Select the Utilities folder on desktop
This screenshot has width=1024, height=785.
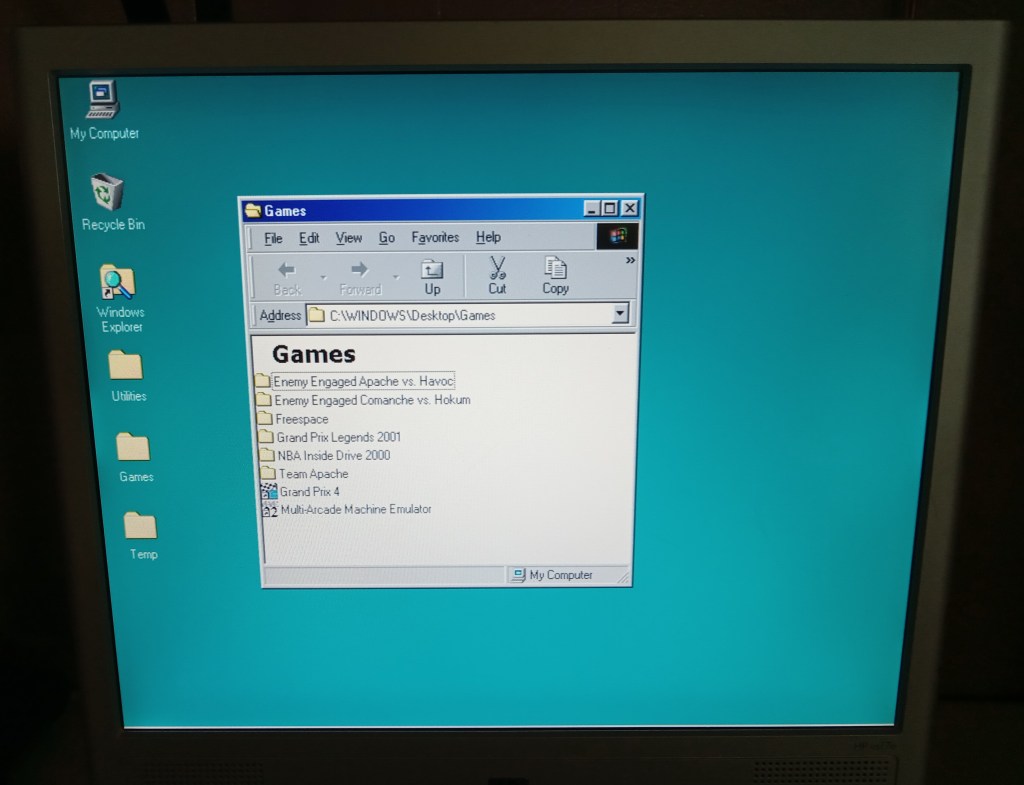[x=126, y=366]
